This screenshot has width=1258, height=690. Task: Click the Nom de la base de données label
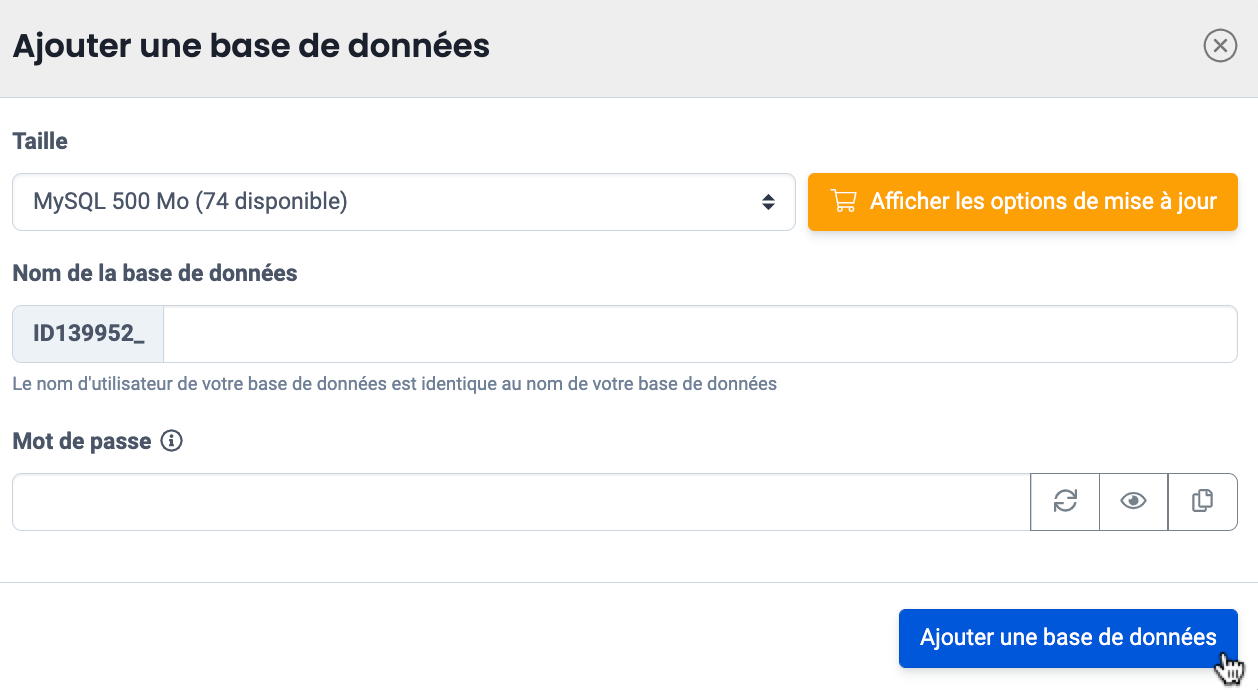155,273
